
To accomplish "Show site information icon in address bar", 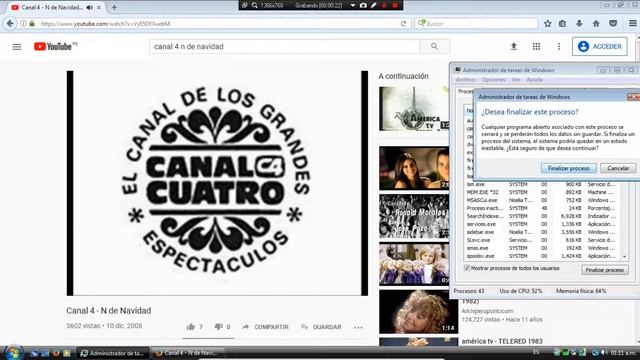I will [24, 24].
